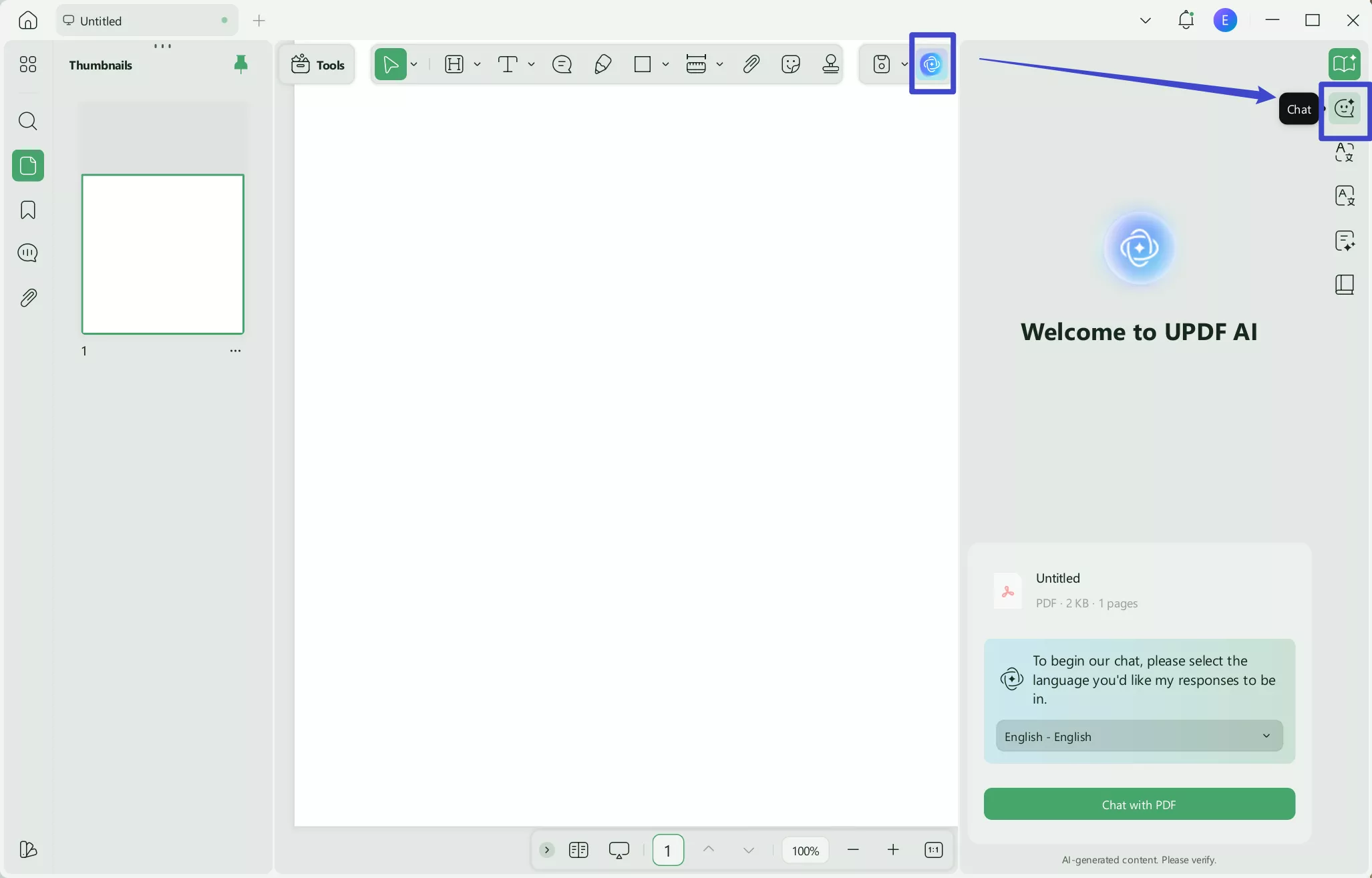Click the UPDF AI toolbar icon
The image size is (1372, 878).
(x=932, y=64)
